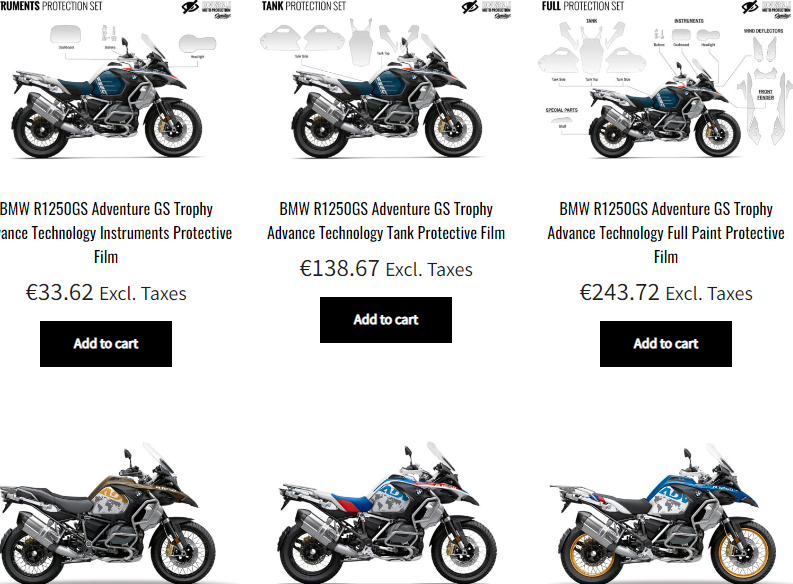
Task: Open the Full Paint Protective Film title link
Action: 666,233
